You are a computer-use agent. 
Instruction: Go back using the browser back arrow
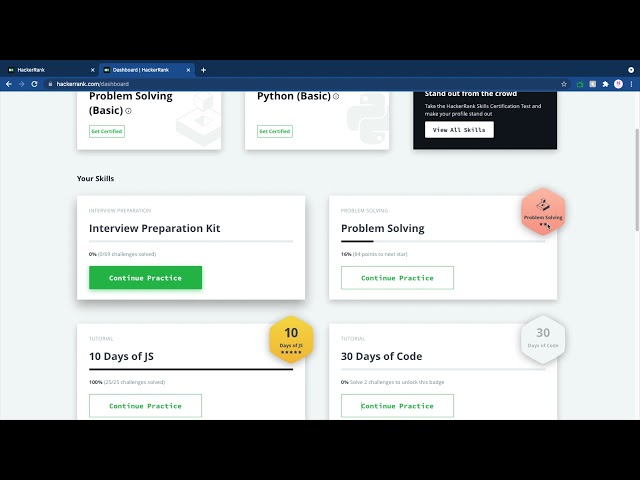[9, 84]
